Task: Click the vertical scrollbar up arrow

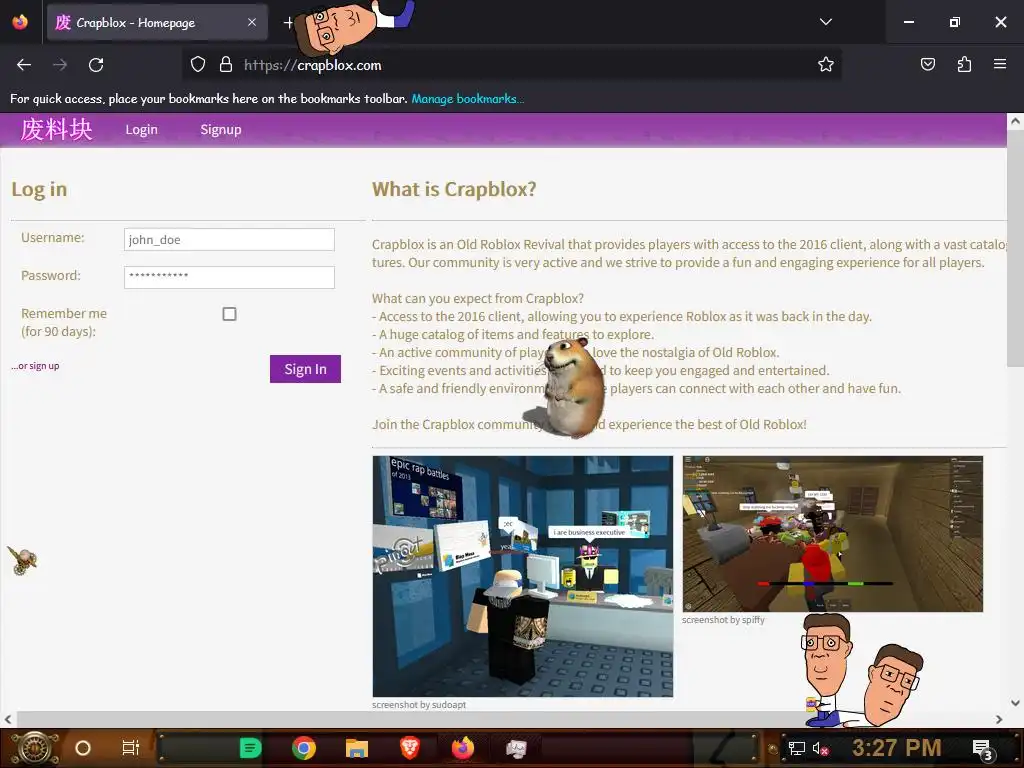Action: pyautogui.click(x=1015, y=121)
